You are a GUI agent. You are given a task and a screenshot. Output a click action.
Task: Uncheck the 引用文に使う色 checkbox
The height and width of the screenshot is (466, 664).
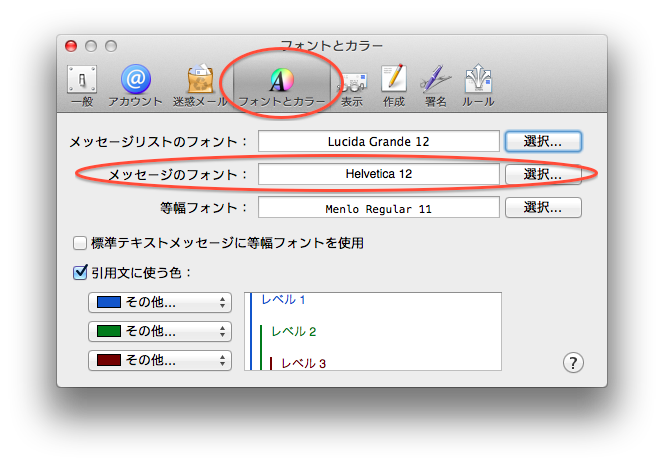pyautogui.click(x=80, y=271)
